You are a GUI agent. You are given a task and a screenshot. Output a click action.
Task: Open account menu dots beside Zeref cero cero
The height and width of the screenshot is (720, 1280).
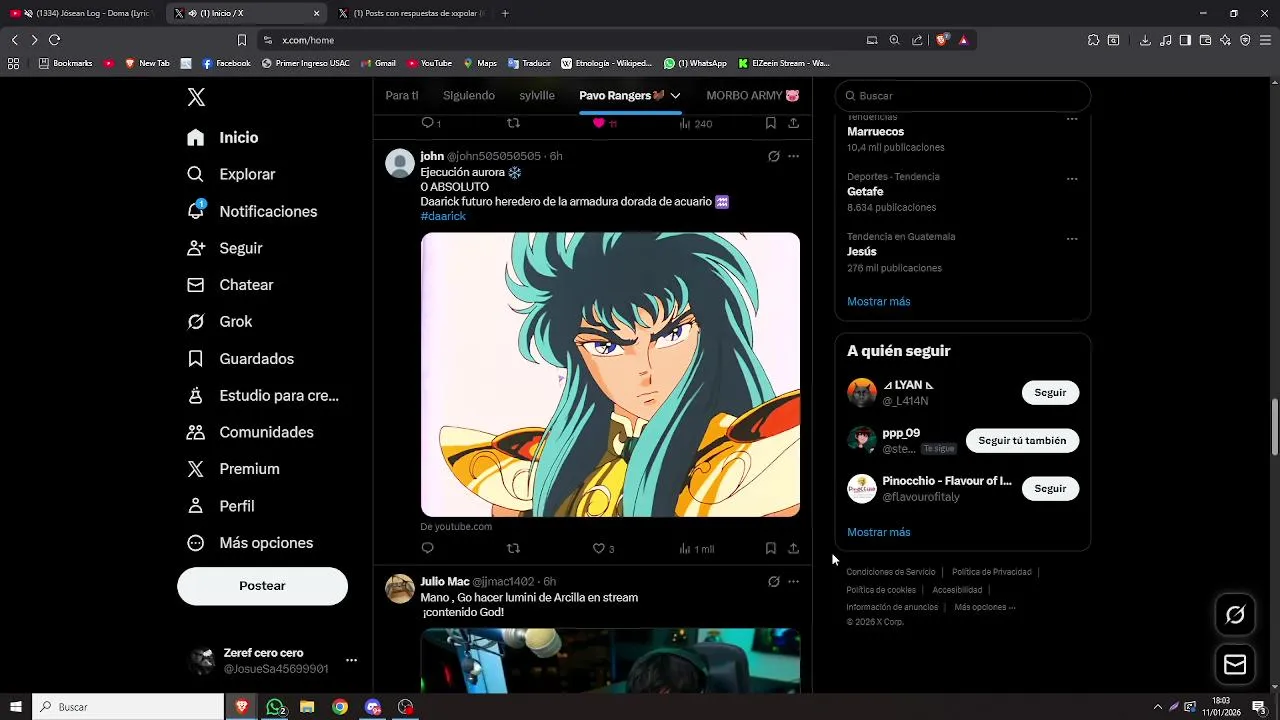point(351,660)
